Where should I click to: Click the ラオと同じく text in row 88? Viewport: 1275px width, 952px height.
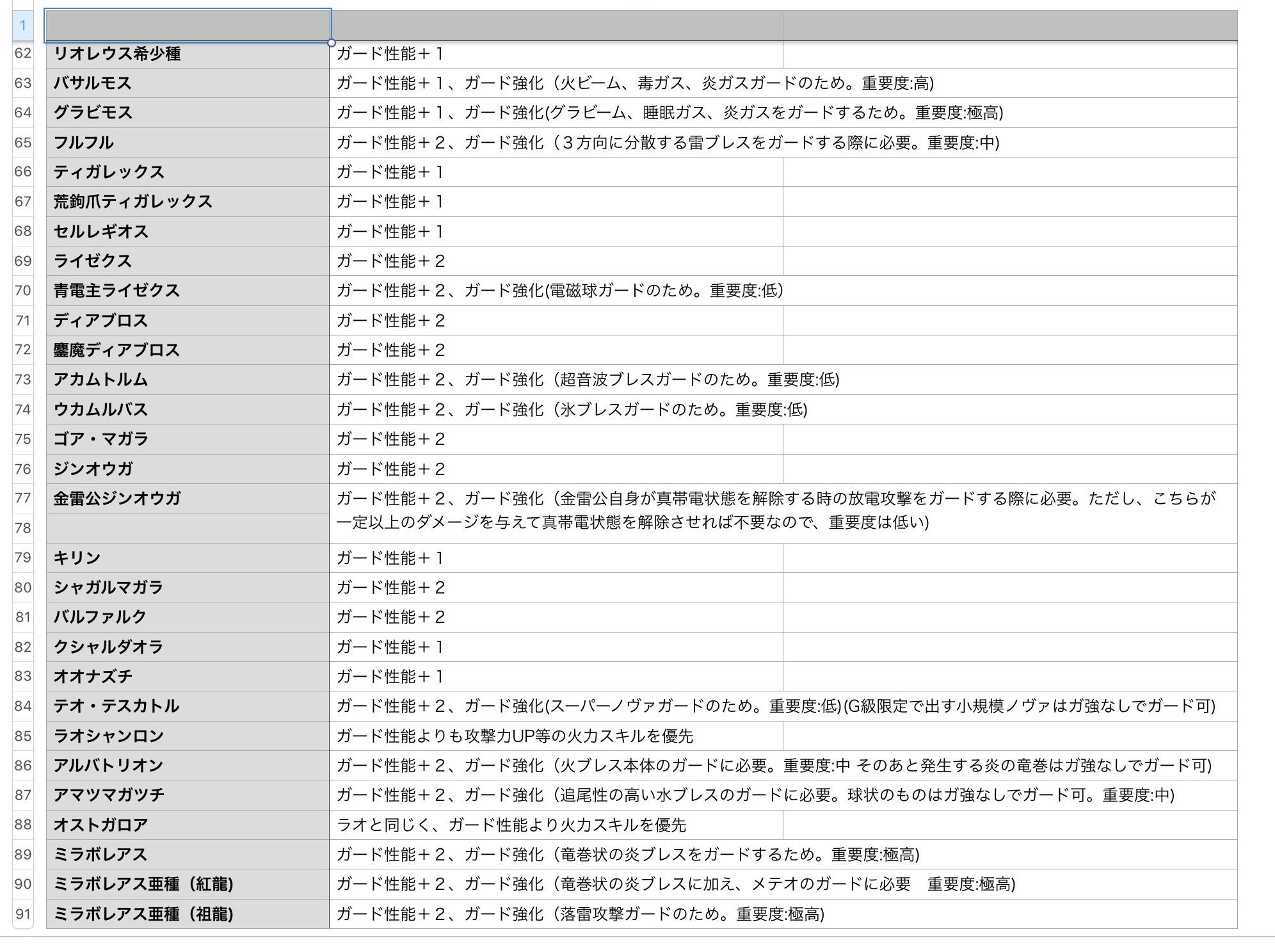click(x=511, y=825)
